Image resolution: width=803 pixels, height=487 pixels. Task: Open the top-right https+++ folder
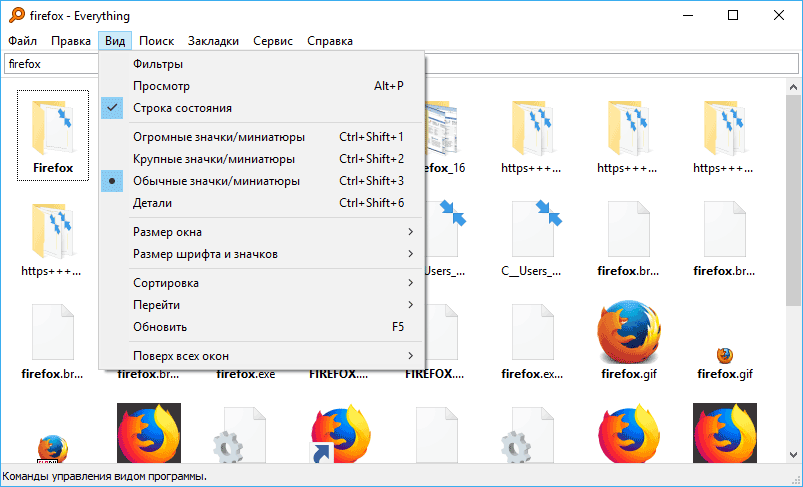725,128
